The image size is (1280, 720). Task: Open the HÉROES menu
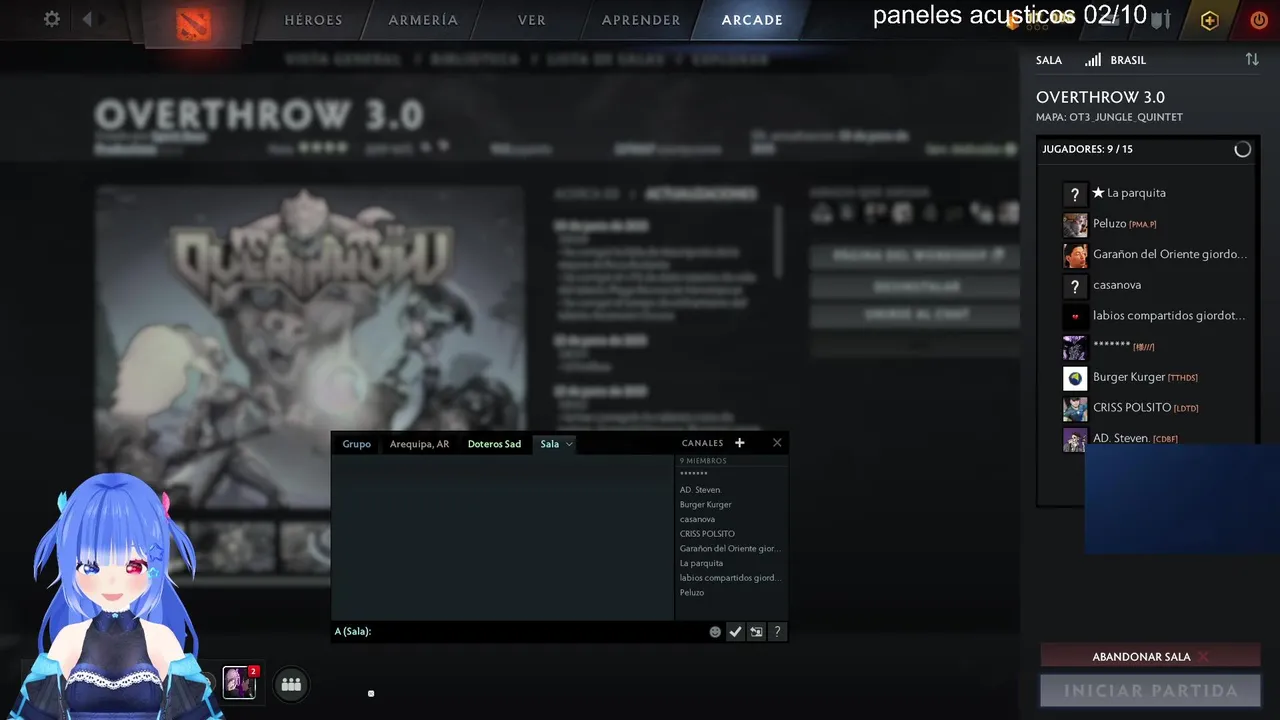313,20
